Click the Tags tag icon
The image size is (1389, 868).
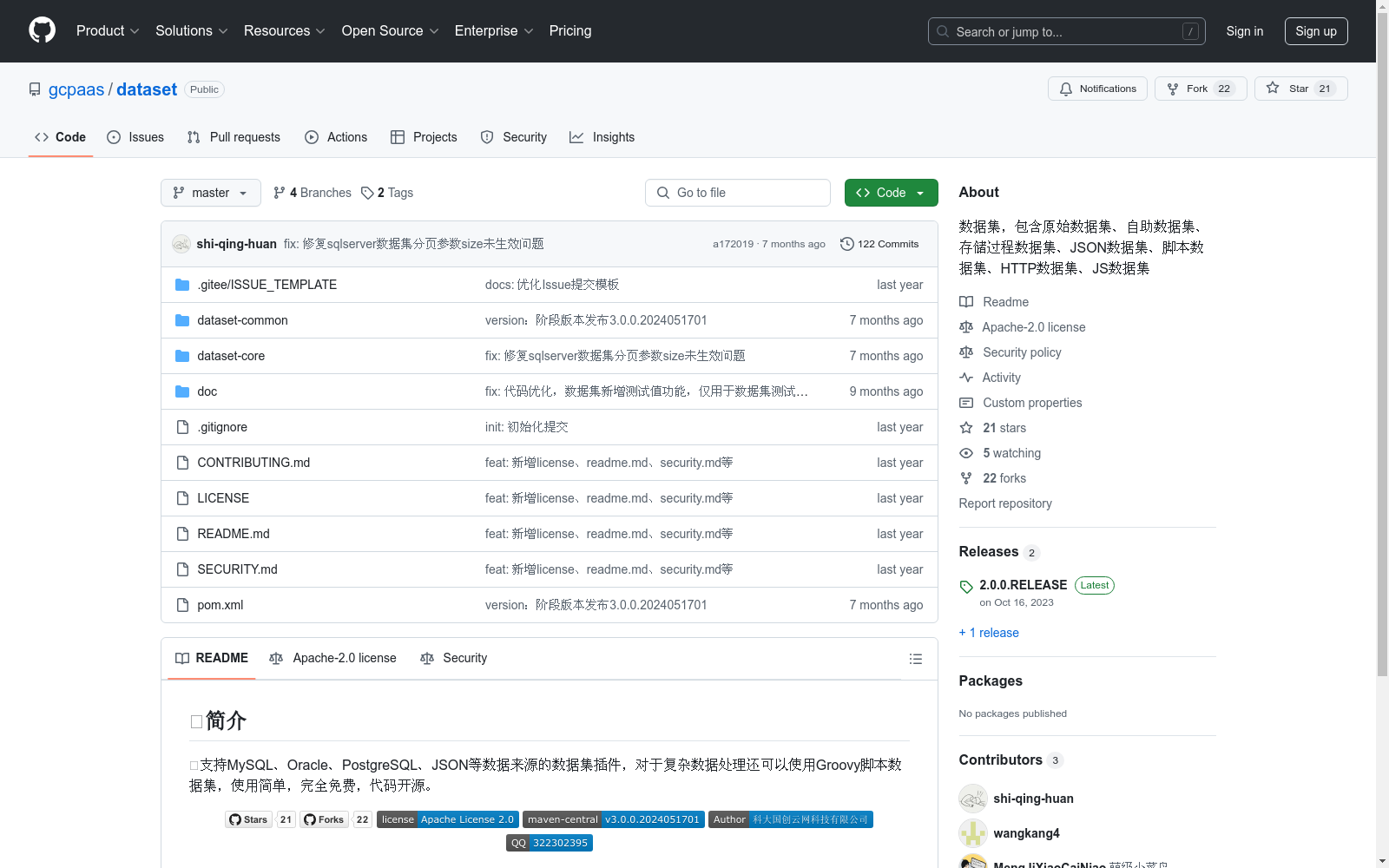click(x=368, y=193)
